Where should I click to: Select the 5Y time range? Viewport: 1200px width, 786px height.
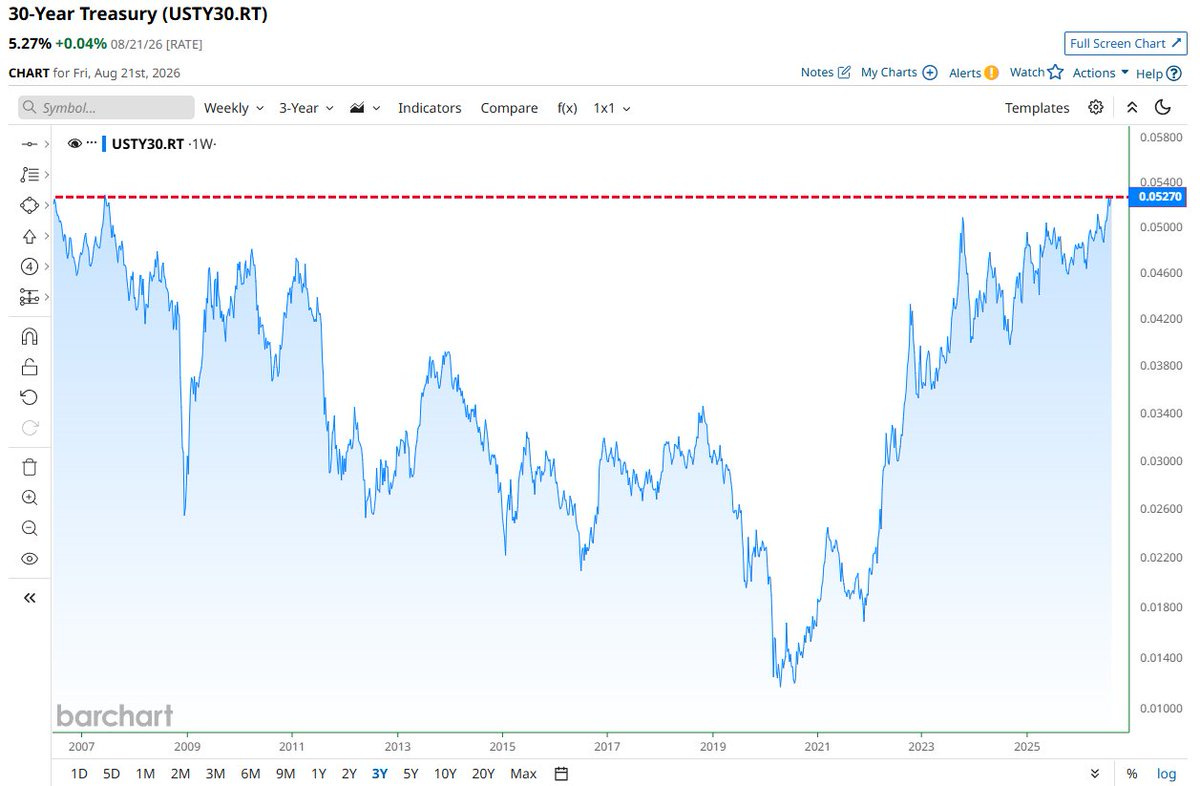pos(411,773)
